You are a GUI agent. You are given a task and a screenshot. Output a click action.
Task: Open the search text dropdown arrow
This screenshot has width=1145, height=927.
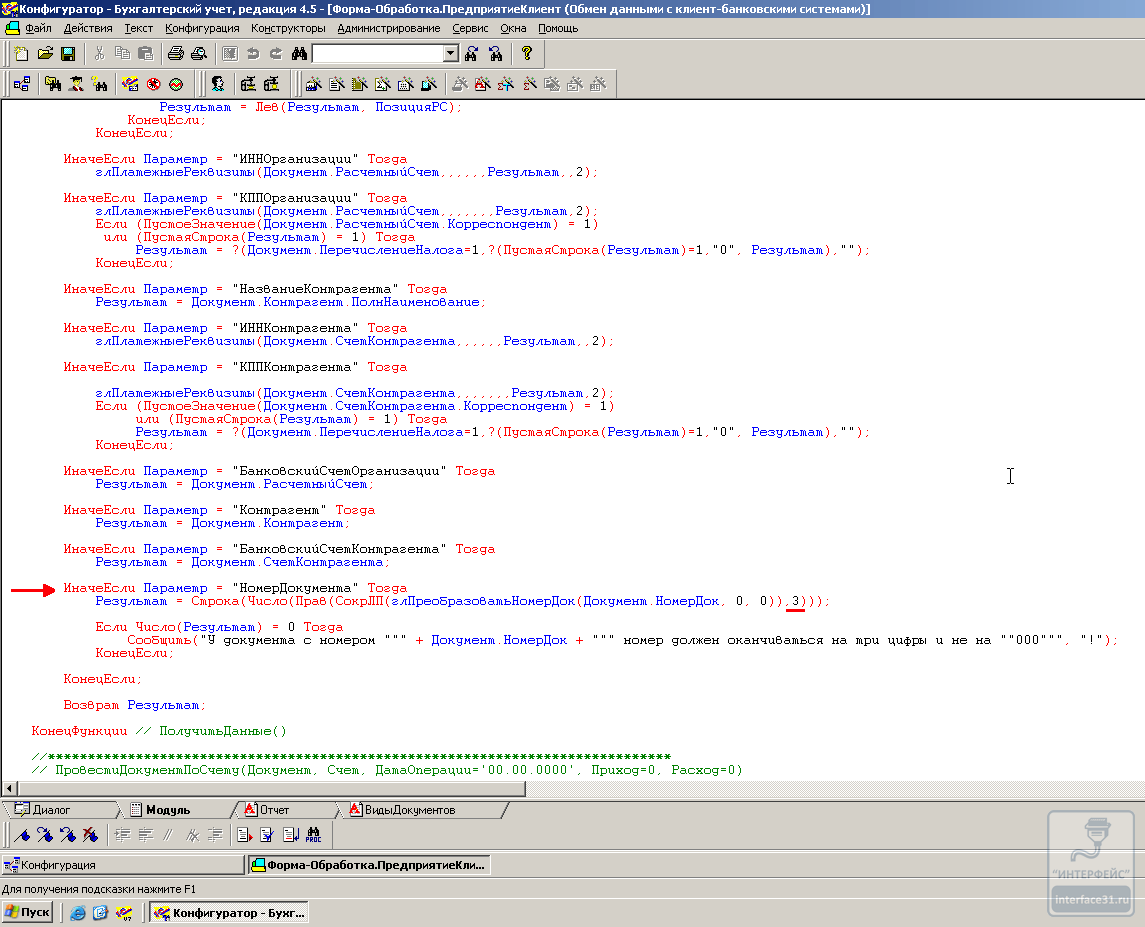click(450, 54)
